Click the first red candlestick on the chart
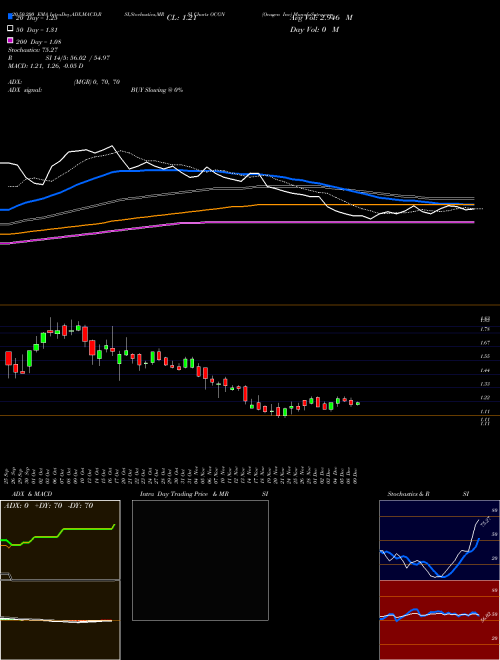This screenshot has width=500, height=660. 8,359
